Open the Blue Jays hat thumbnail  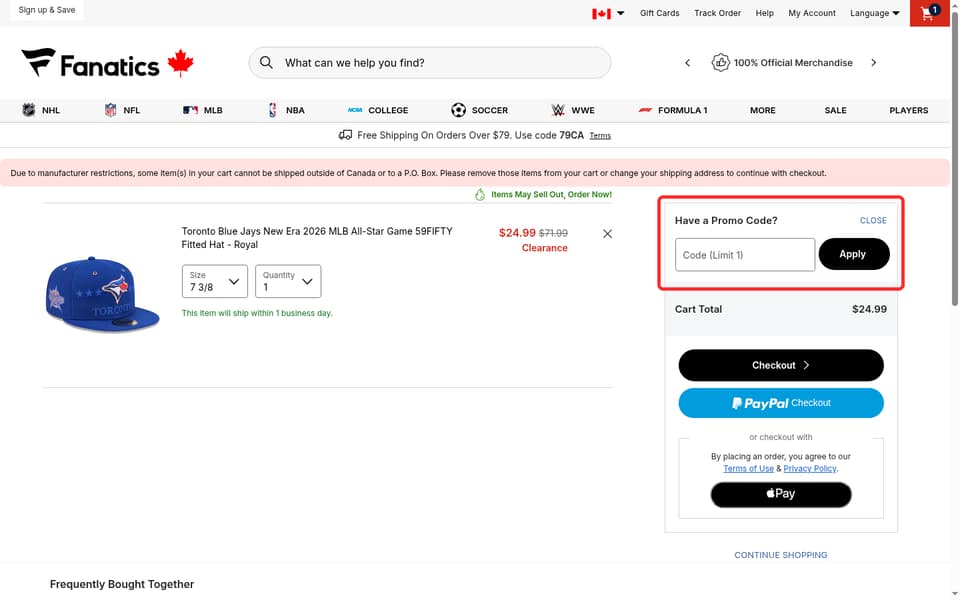click(x=102, y=295)
